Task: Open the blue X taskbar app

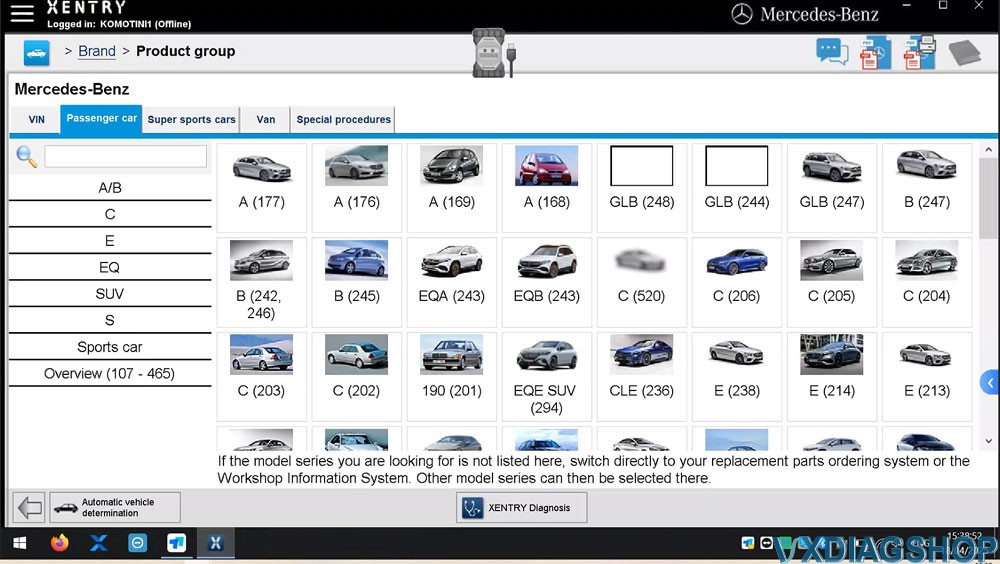Action: [x=98, y=543]
